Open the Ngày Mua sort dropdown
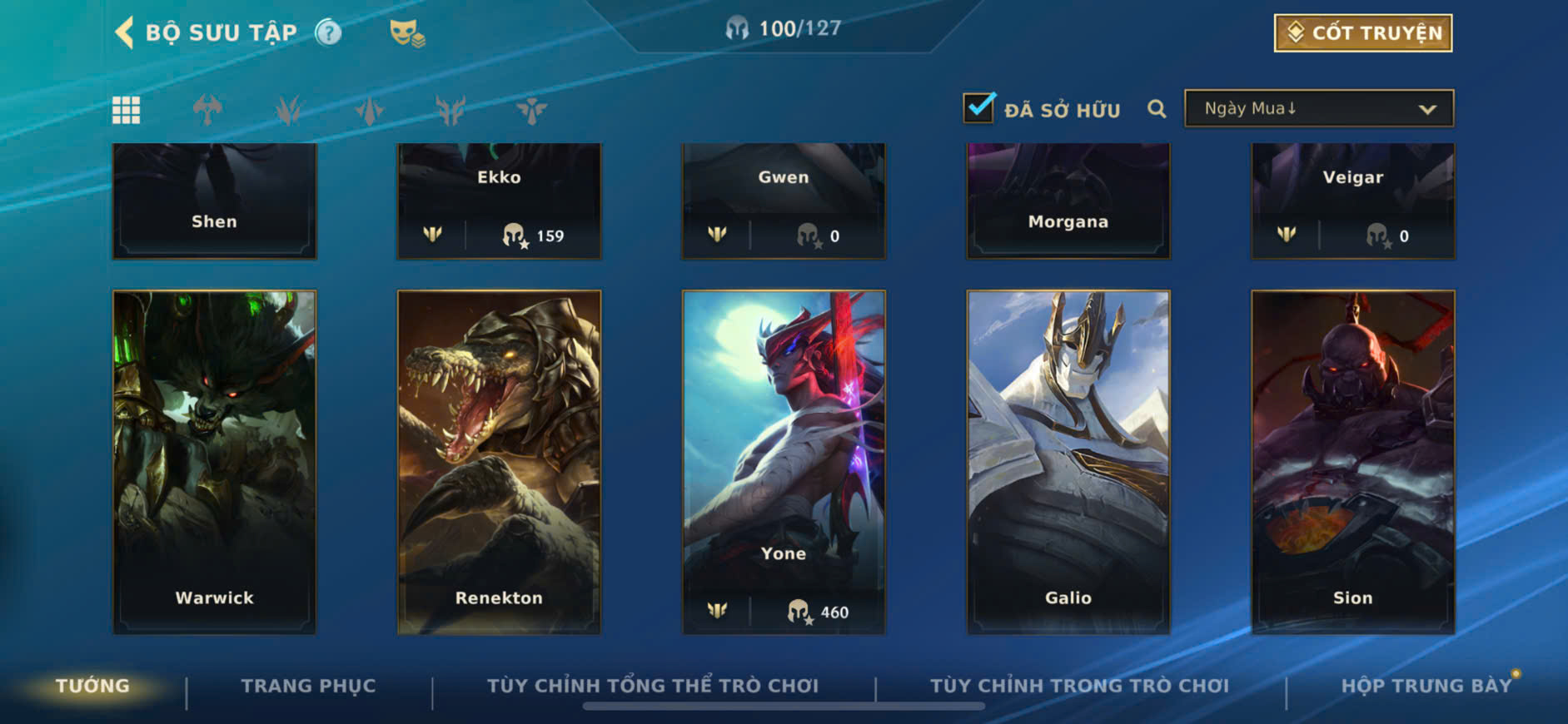The width and height of the screenshot is (1568, 724). pos(1319,108)
